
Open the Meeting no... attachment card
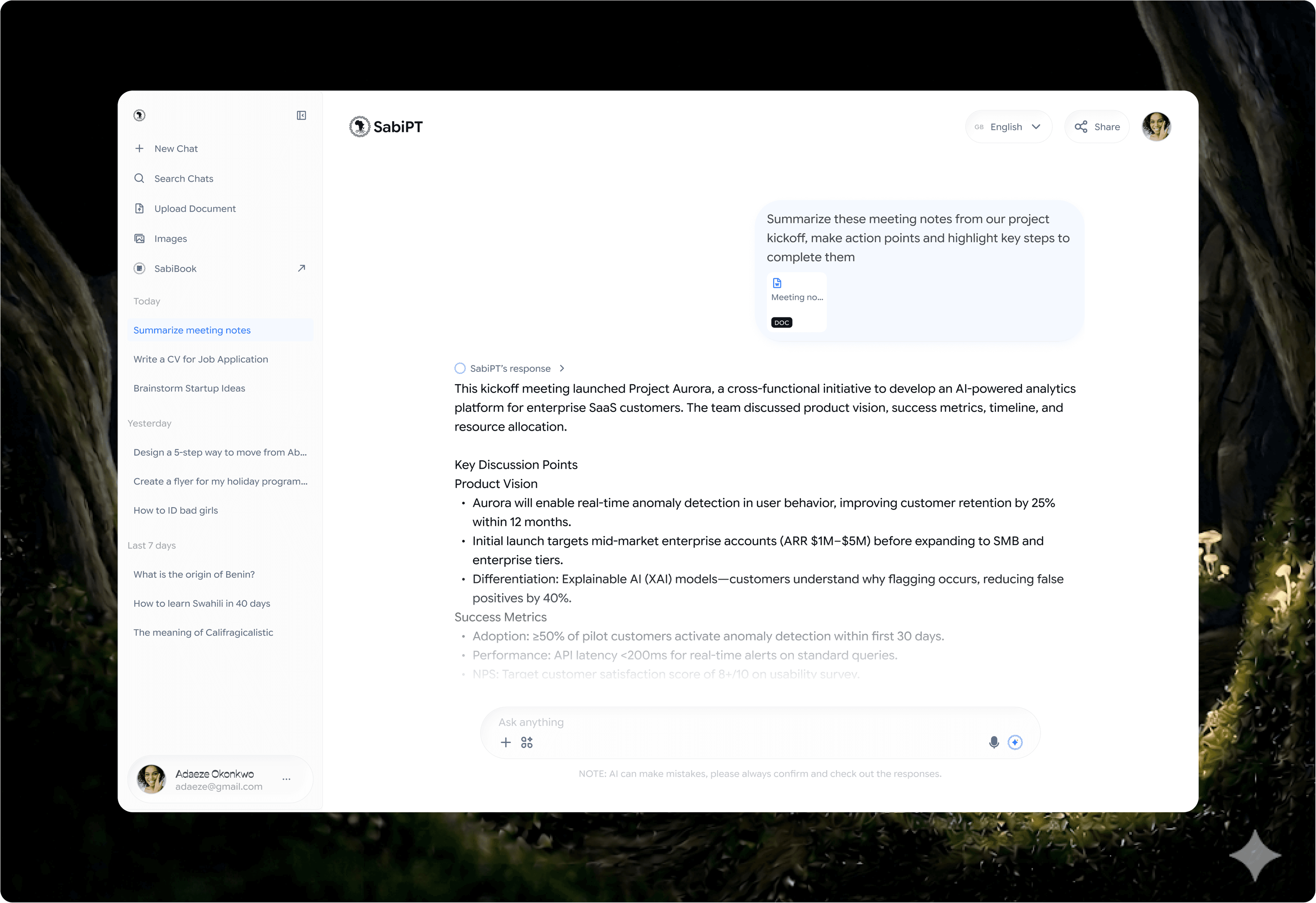(797, 302)
